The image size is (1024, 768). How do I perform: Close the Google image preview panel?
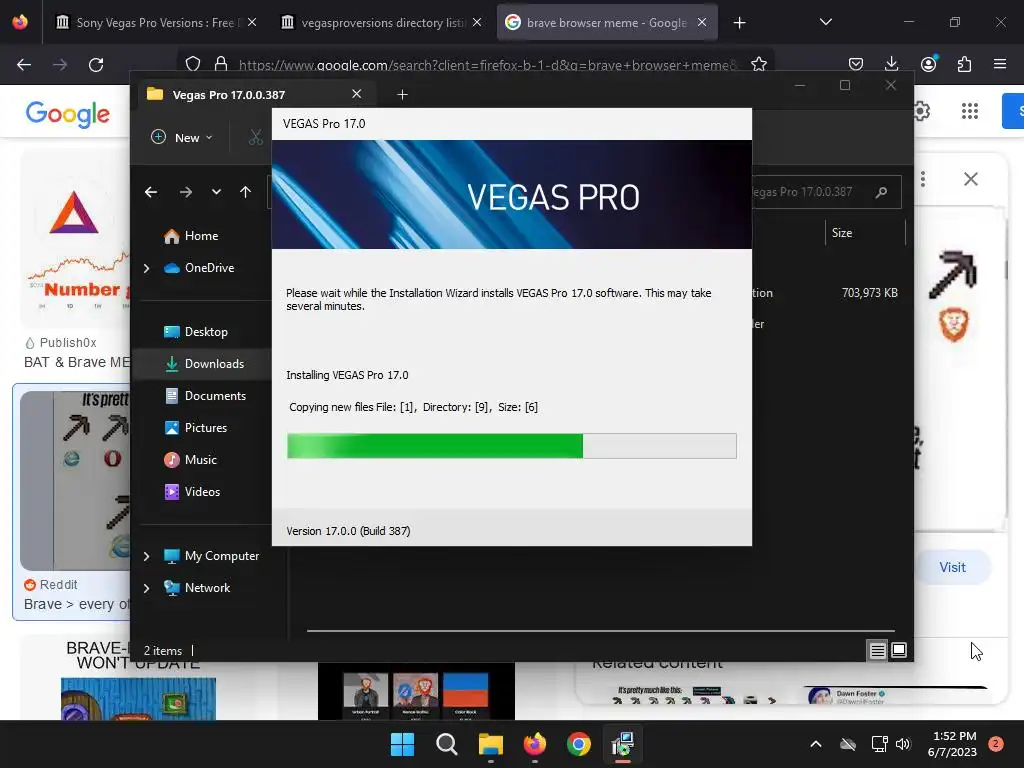click(x=970, y=179)
